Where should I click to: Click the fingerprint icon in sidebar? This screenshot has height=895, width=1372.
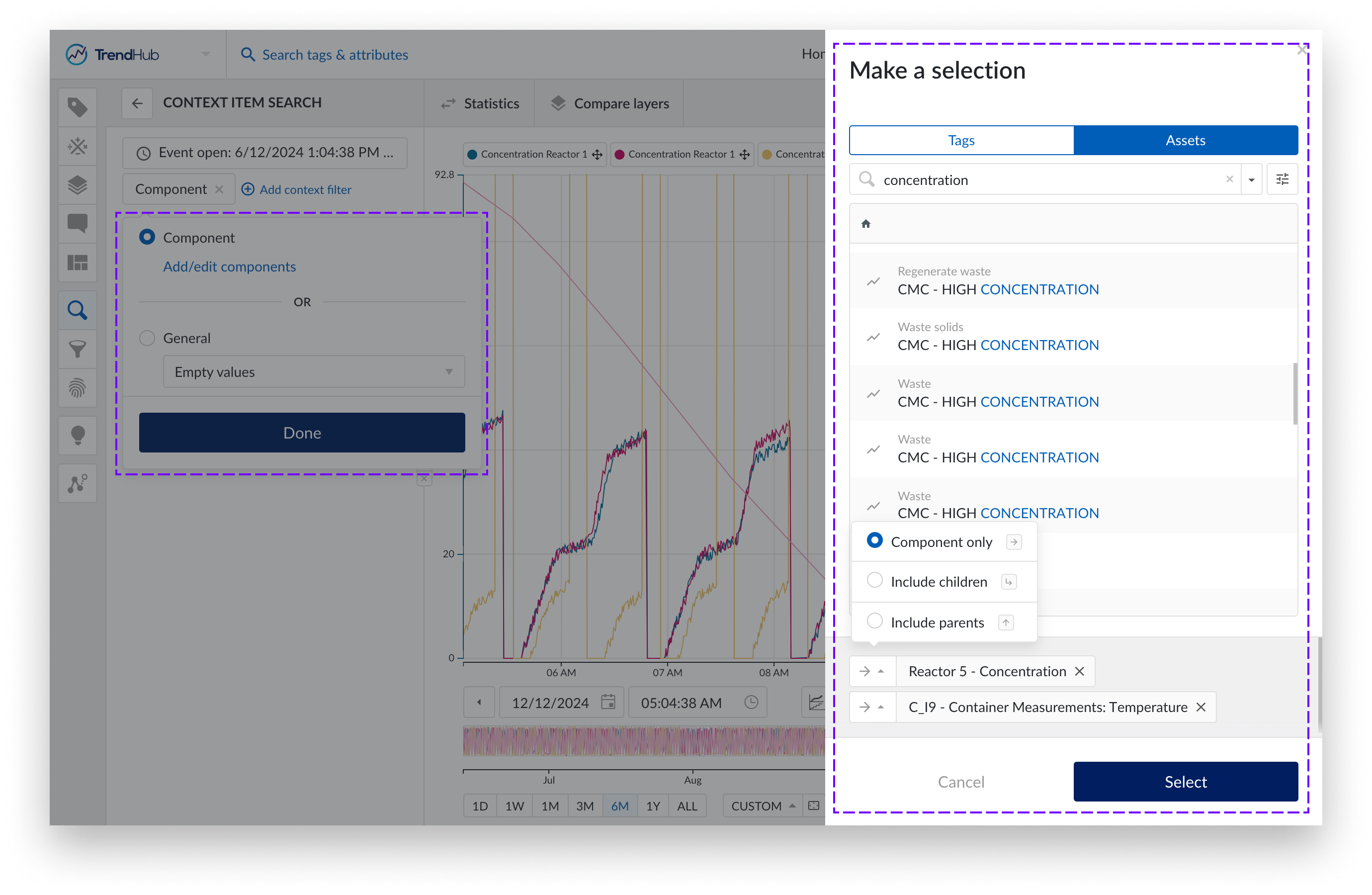[x=77, y=388]
